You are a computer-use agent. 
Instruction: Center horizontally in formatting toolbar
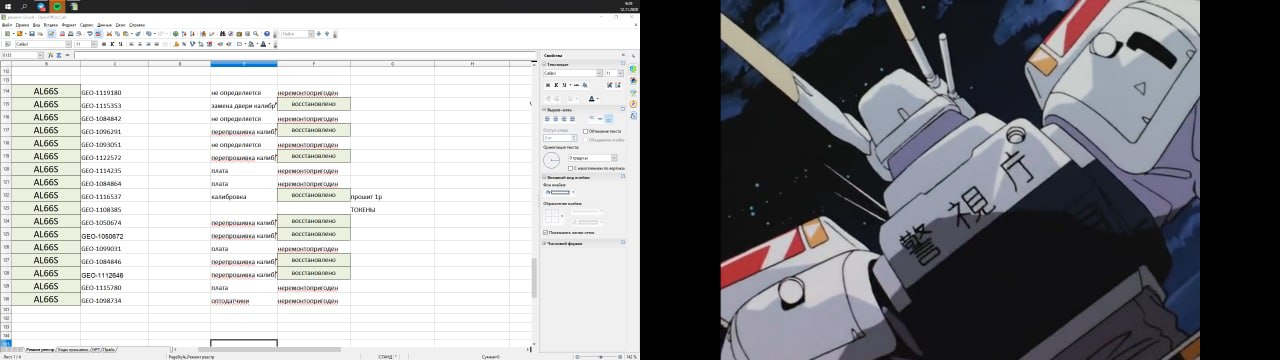(140, 44)
